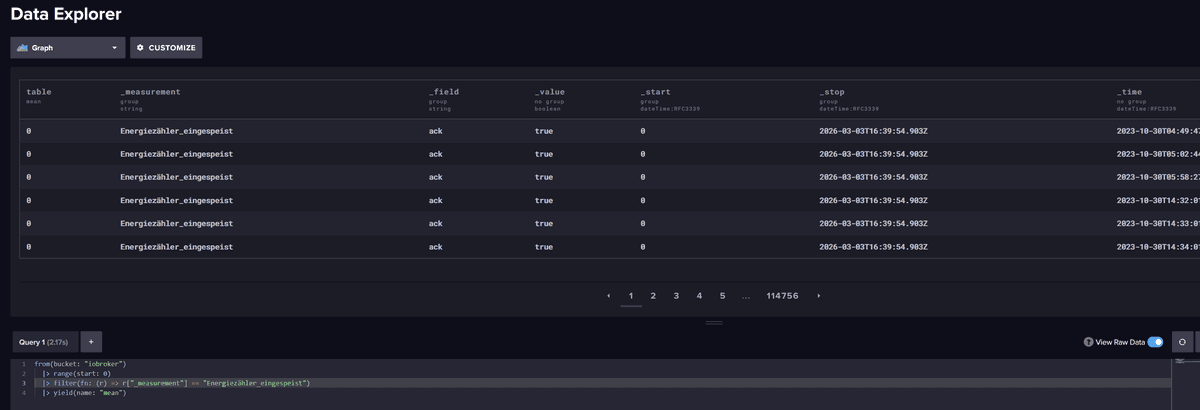This screenshot has height=410, width=1200.
Task: Click the timestamp 2023-10-30T05:02 cell
Action: (x=1158, y=154)
